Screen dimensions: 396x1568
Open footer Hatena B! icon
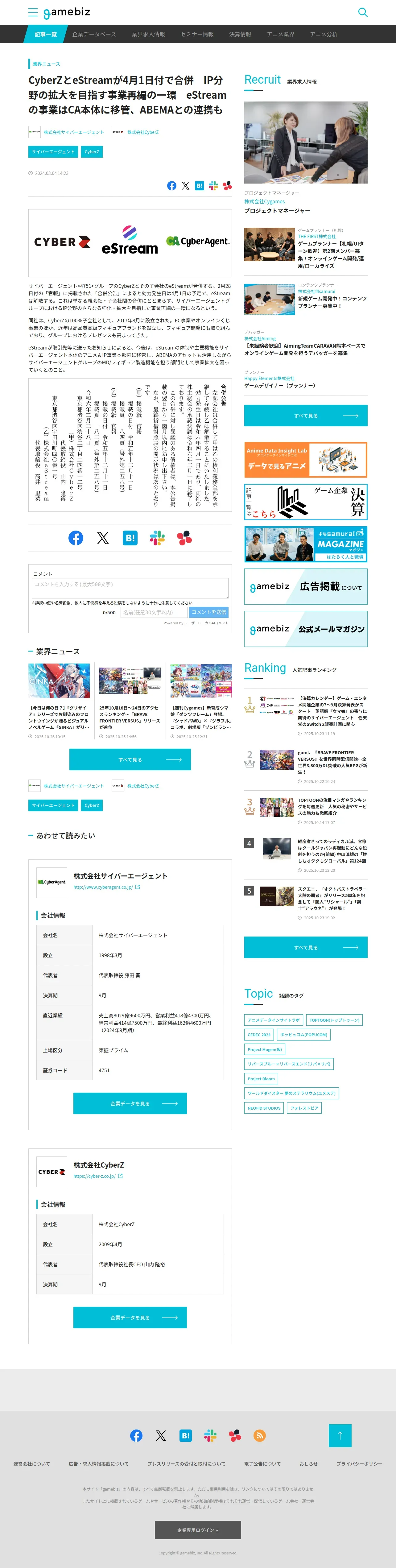coord(186,1435)
